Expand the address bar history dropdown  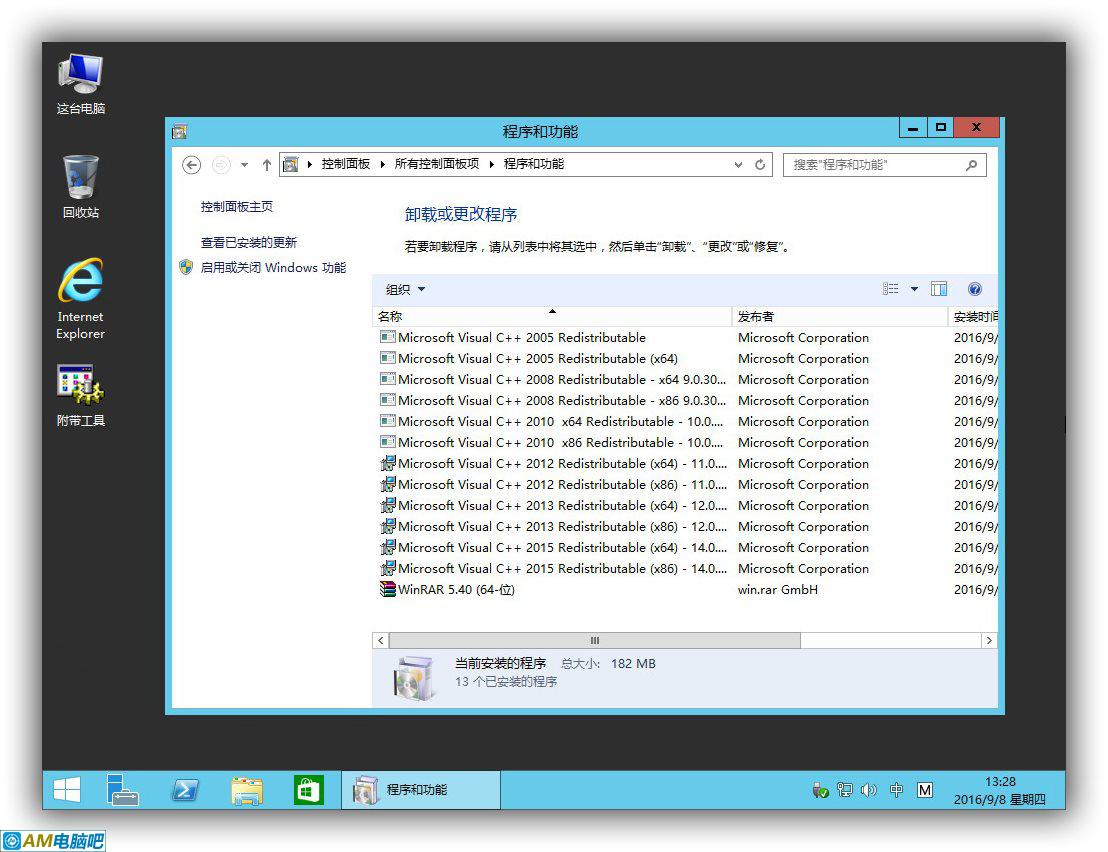point(738,165)
